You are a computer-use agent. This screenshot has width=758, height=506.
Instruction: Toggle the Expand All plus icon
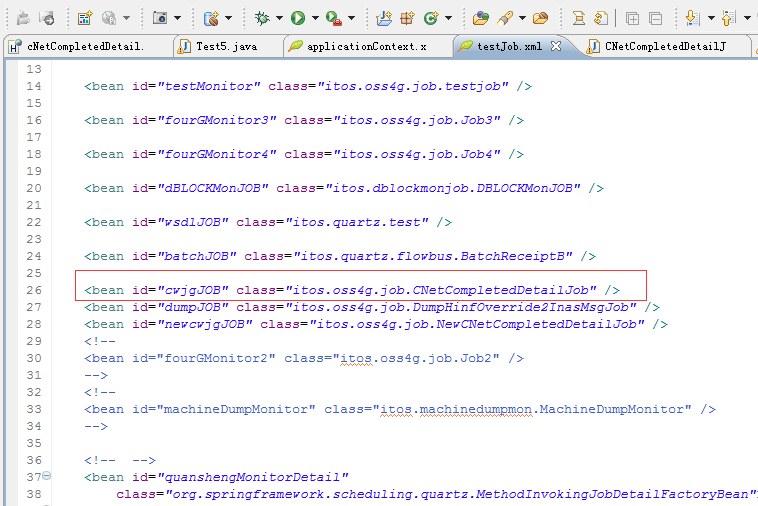coord(632,18)
